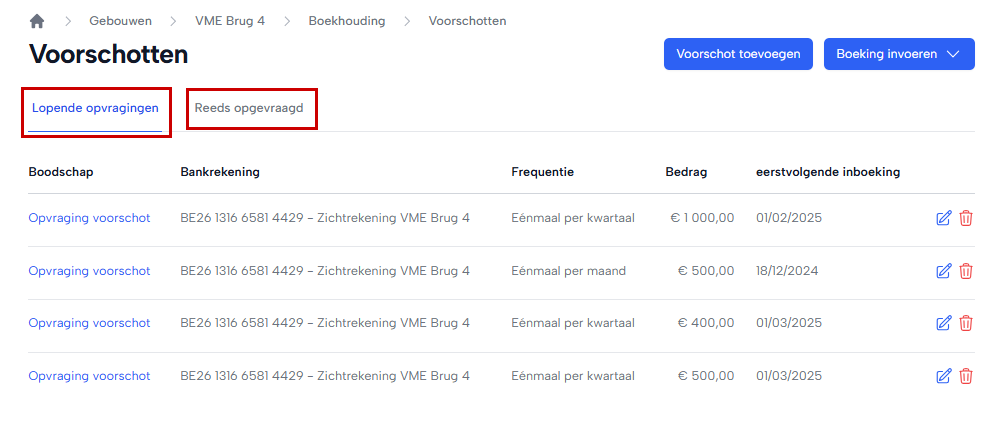The height and width of the screenshot is (430, 994).
Task: Navigate to VME Brug 4 breadcrumb
Action: [231, 21]
